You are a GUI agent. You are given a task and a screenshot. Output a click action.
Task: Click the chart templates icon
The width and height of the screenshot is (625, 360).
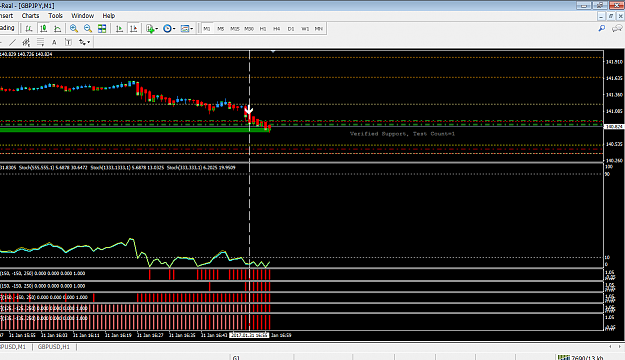click(x=185, y=28)
